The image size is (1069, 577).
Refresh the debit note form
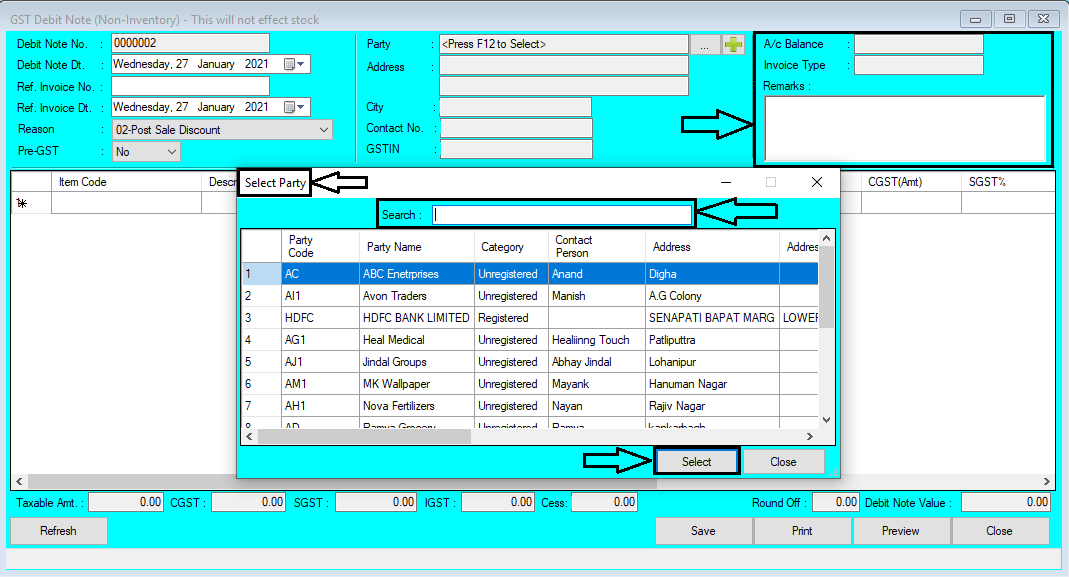point(57,531)
